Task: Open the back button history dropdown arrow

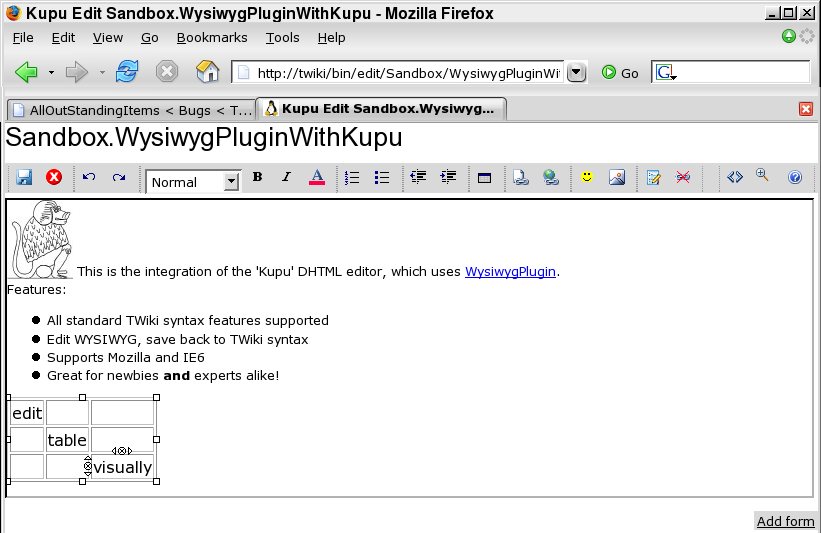Action: point(51,72)
